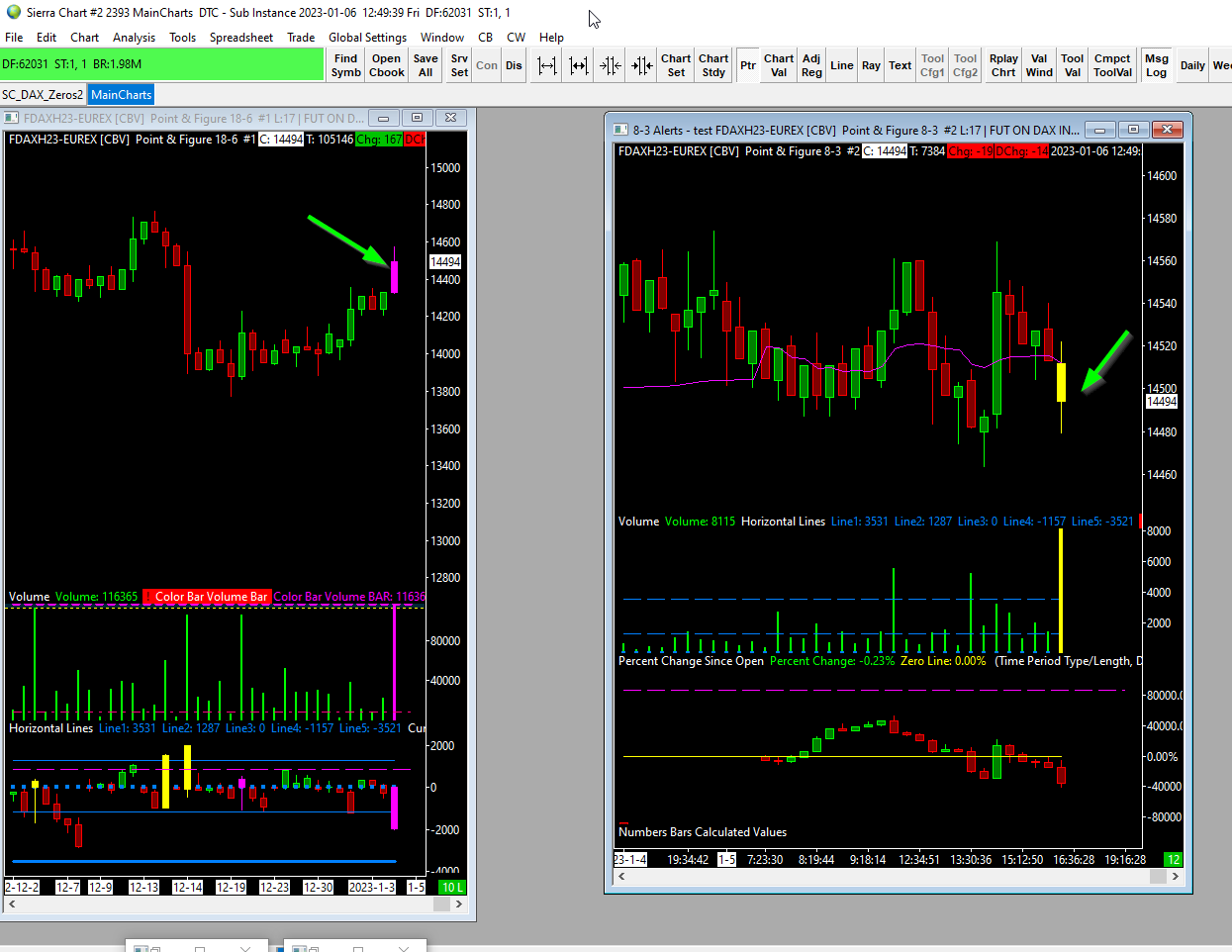Click left chart horizontal scrollbar right arrow
This screenshot has width=1232, height=952.
(x=460, y=904)
